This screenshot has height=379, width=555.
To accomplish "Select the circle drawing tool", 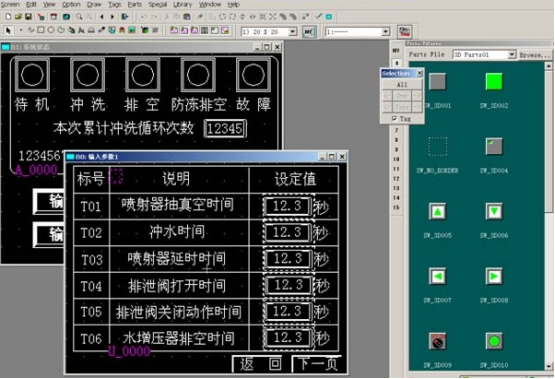I will pos(51,30).
